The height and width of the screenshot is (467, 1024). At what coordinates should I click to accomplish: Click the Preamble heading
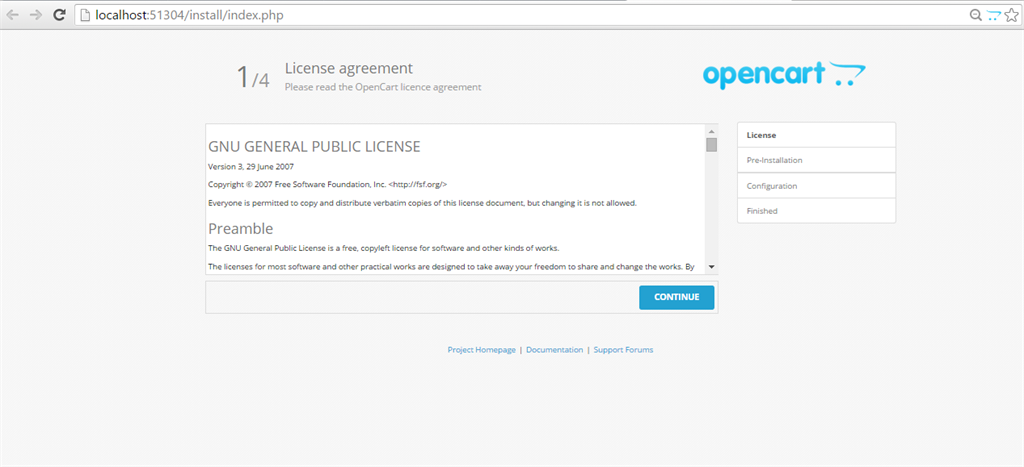pos(240,229)
